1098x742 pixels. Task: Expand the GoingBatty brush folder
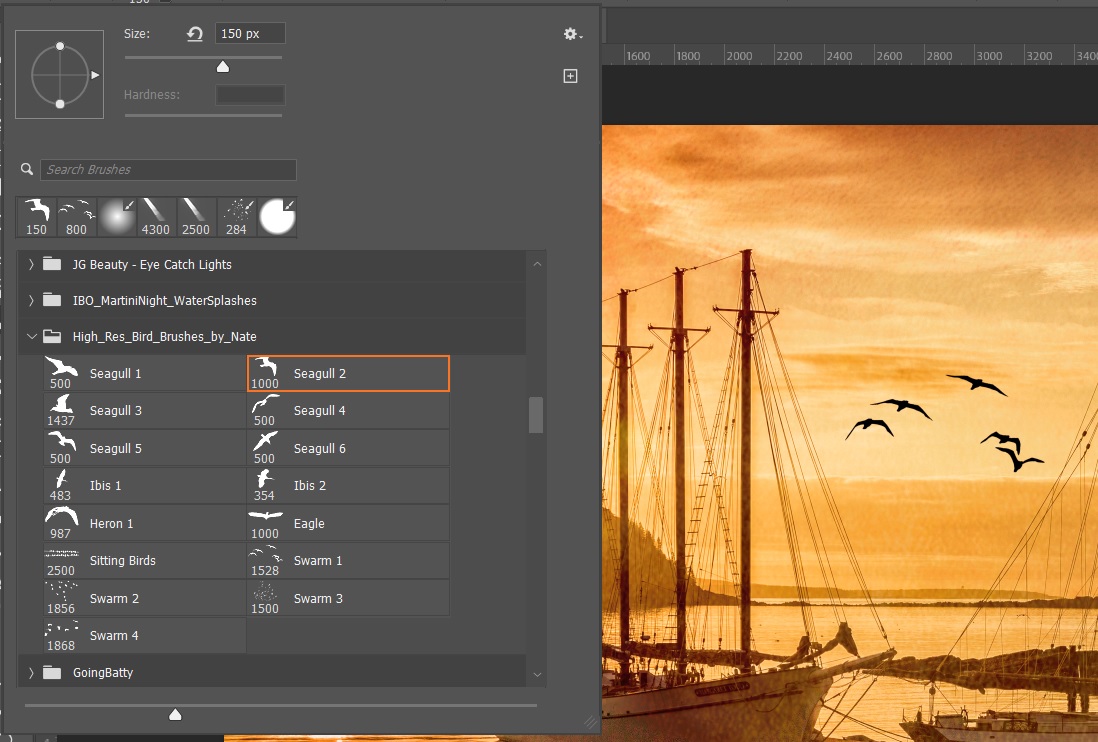pyautogui.click(x=31, y=673)
